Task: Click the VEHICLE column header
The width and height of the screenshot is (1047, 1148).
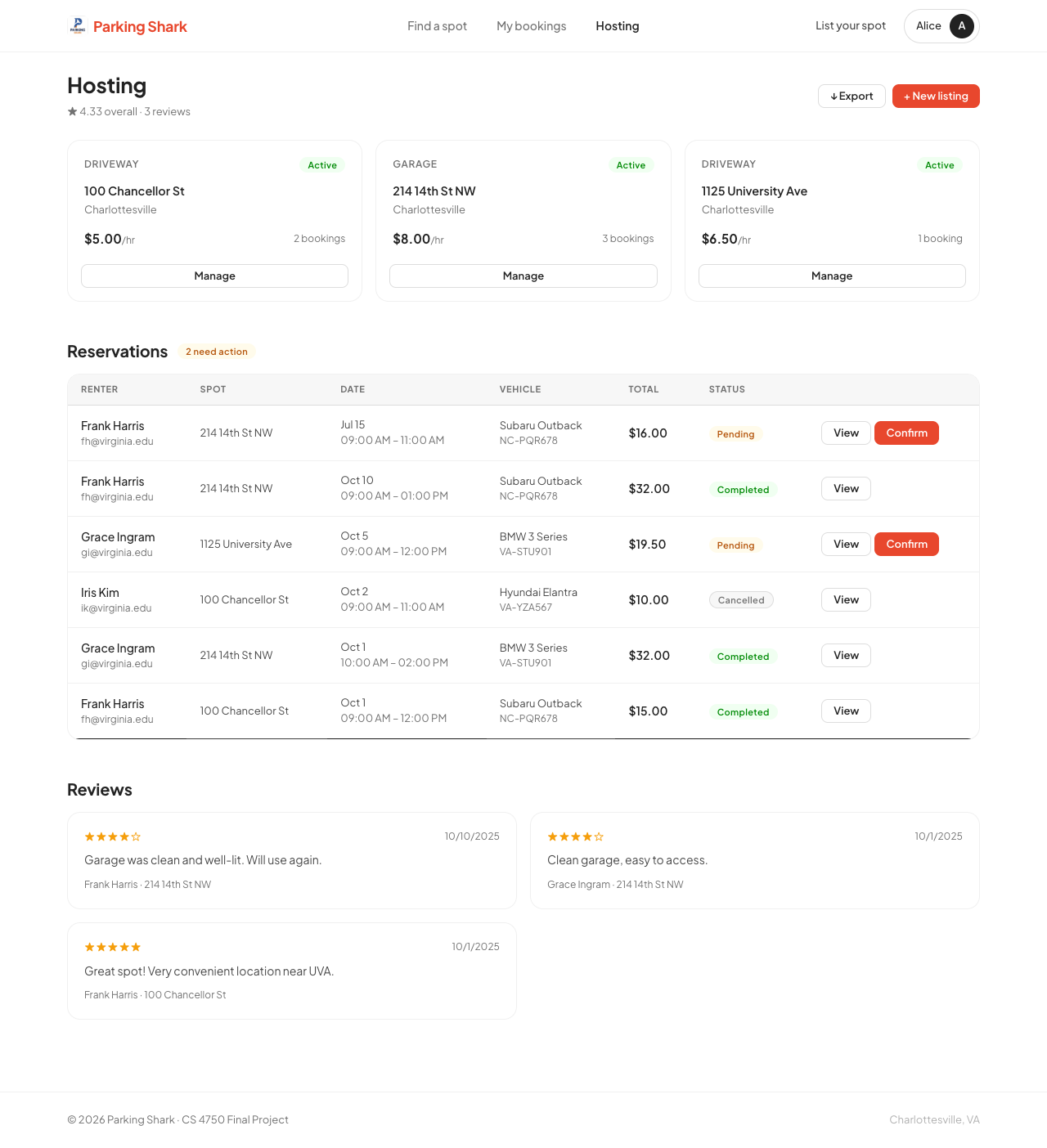Action: click(x=520, y=389)
